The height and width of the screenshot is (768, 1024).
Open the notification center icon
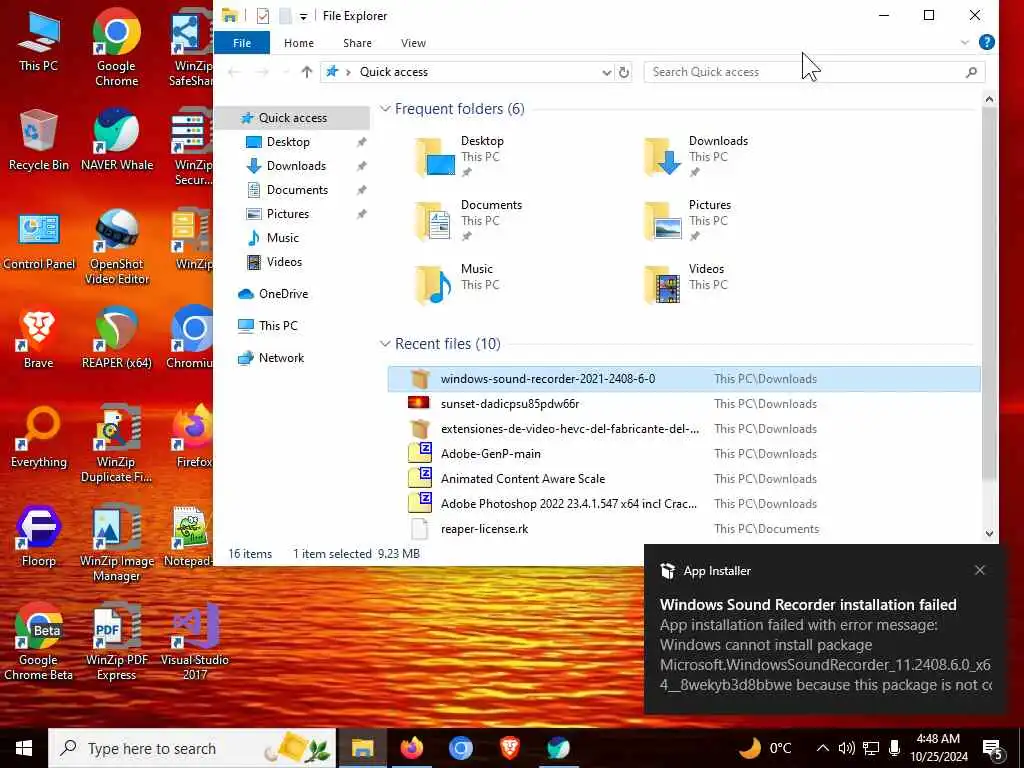click(993, 749)
